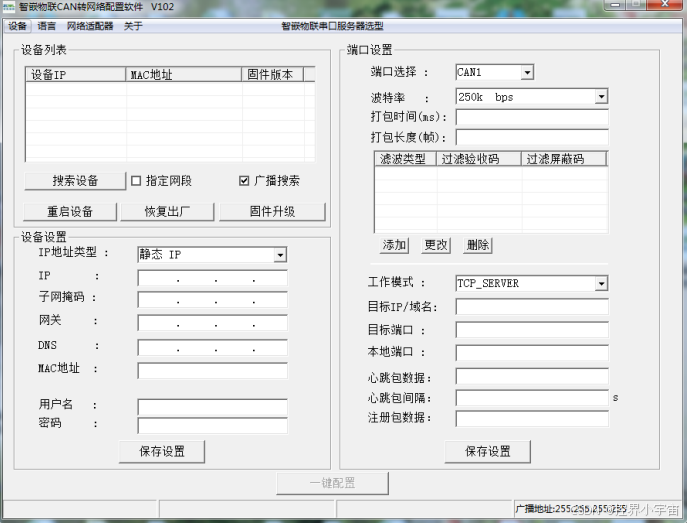Open the 端口选择 CAN1 dropdown
The width and height of the screenshot is (687, 524).
(x=527, y=72)
